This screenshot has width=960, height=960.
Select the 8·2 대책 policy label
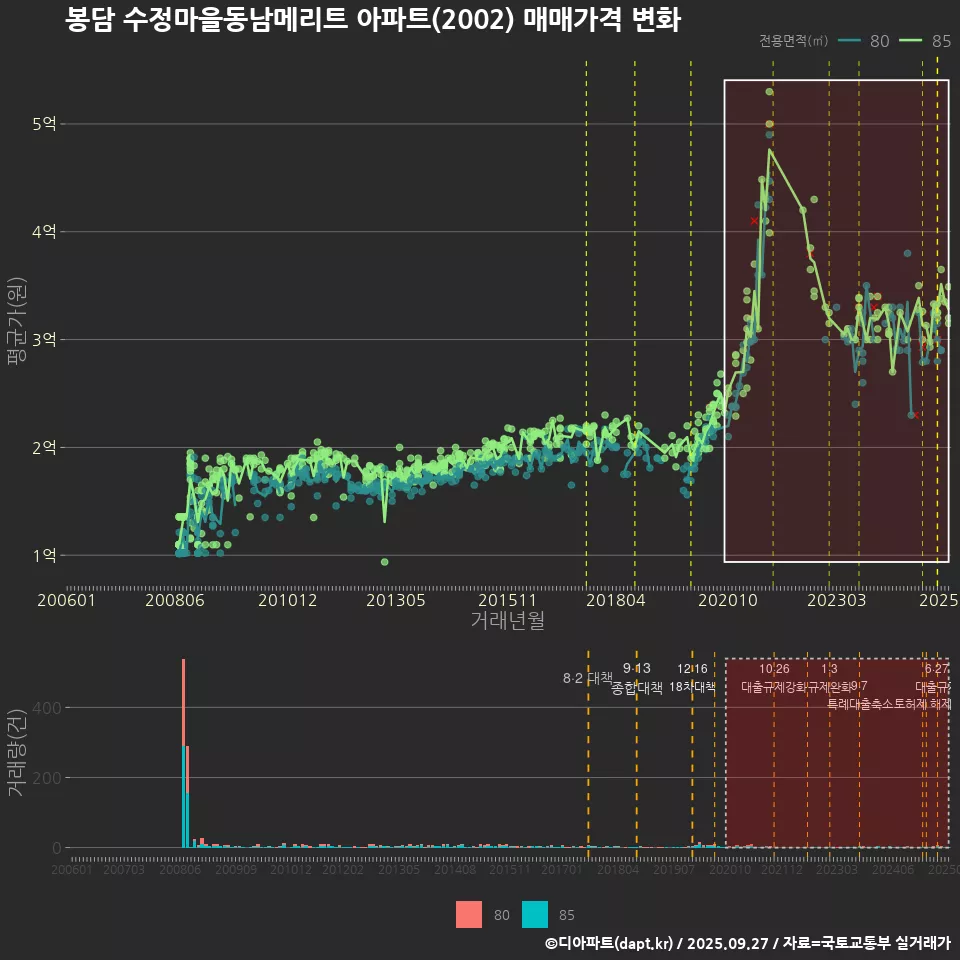(x=588, y=678)
